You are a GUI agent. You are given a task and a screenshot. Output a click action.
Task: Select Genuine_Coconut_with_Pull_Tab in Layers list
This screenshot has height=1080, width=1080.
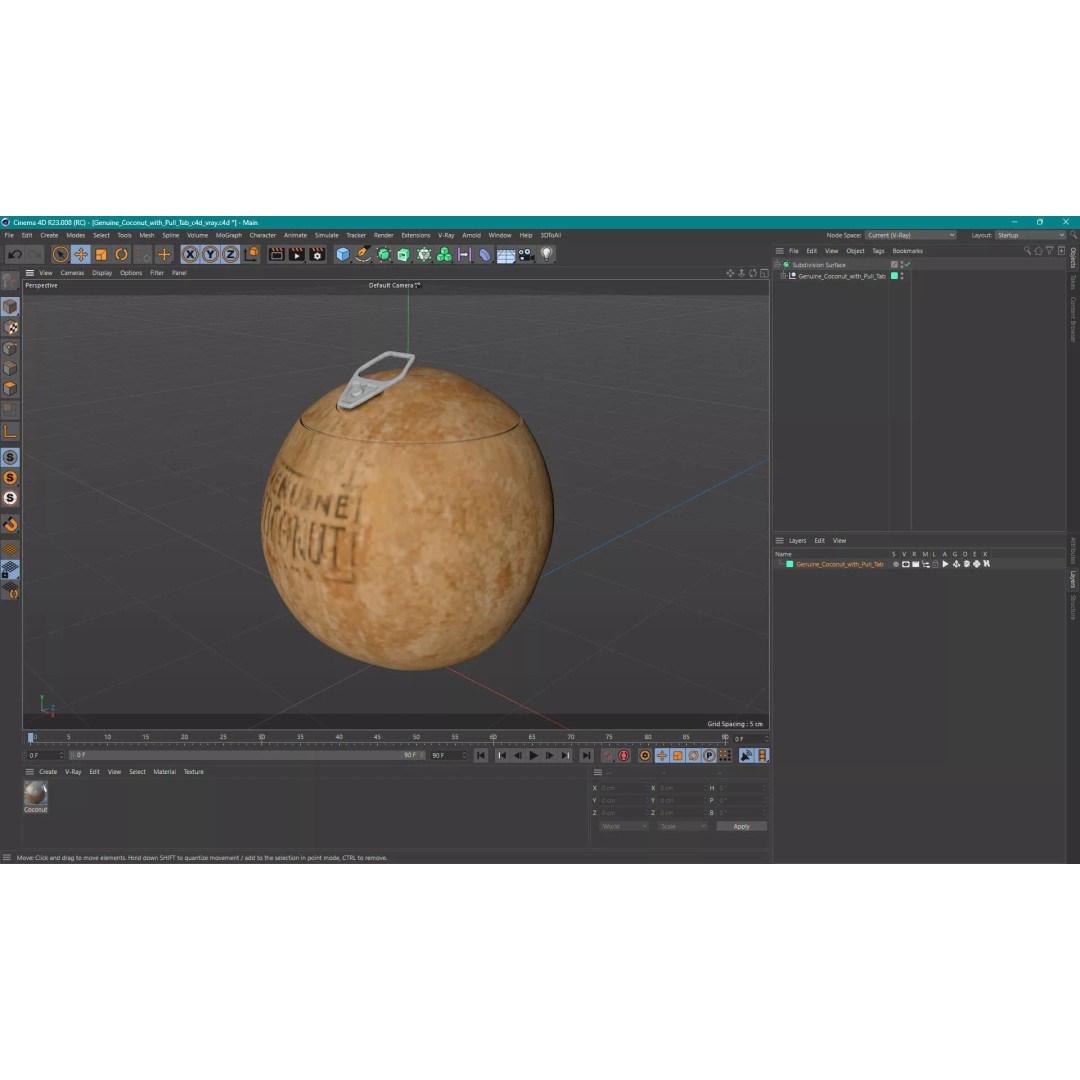click(840, 564)
